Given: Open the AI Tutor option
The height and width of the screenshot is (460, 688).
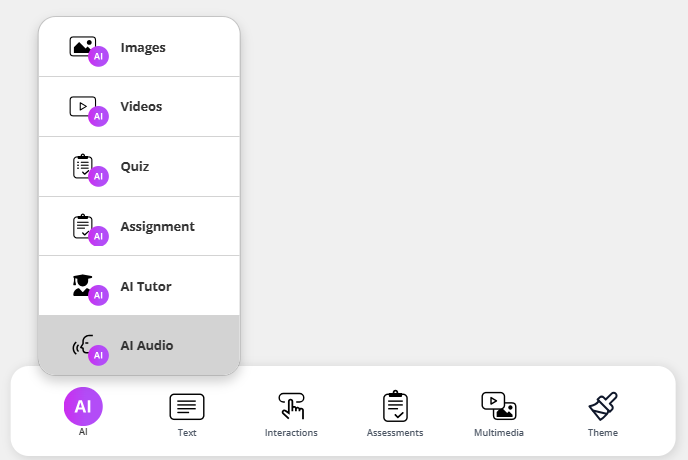Looking at the screenshot, I should [139, 286].
